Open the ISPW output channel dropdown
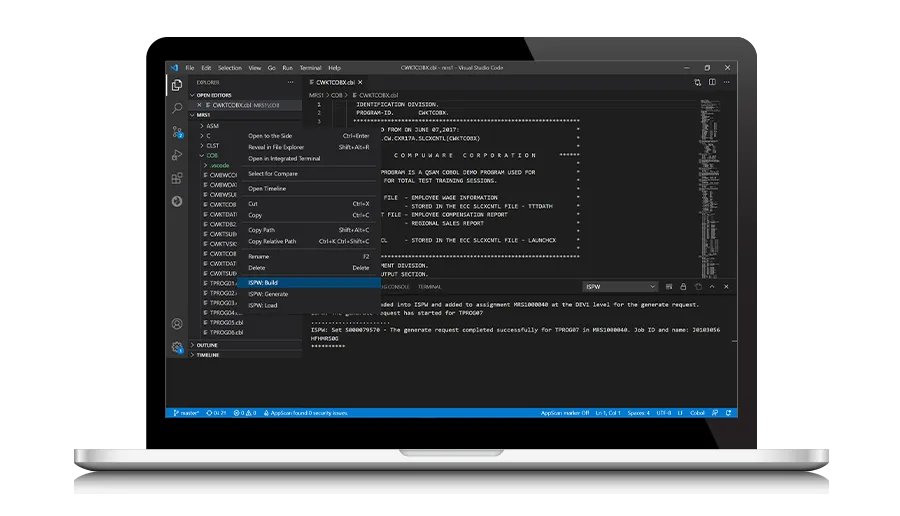This screenshot has width=900, height=516. point(620,286)
